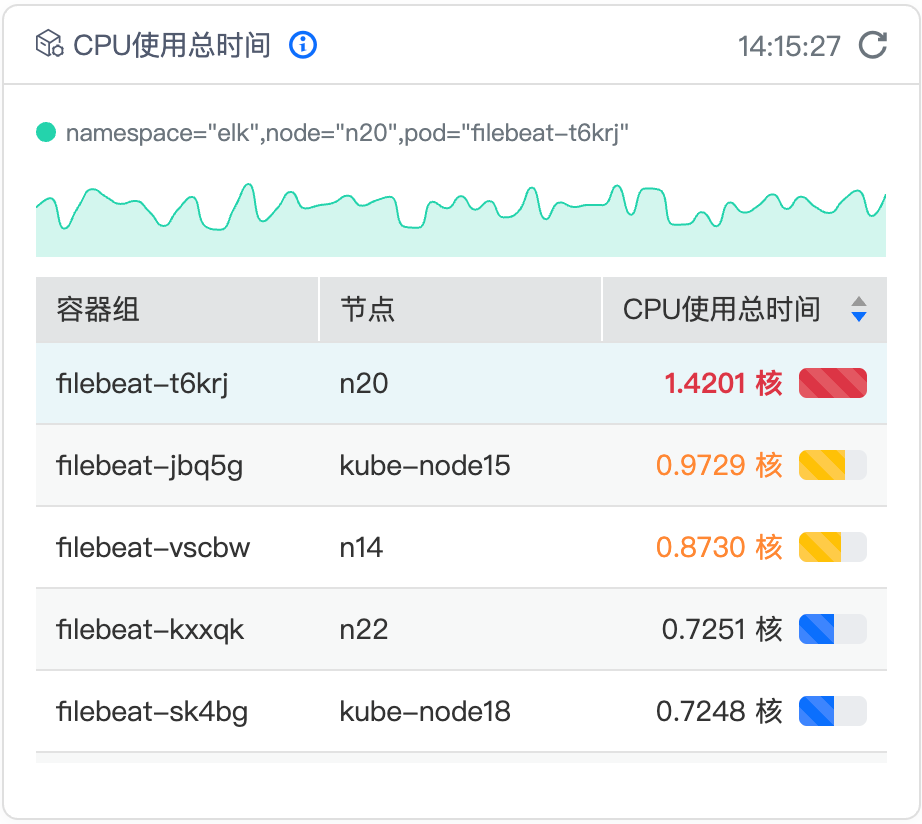
Task: Click the yellow usage bar for 0.8730 核
Action: coord(832,547)
